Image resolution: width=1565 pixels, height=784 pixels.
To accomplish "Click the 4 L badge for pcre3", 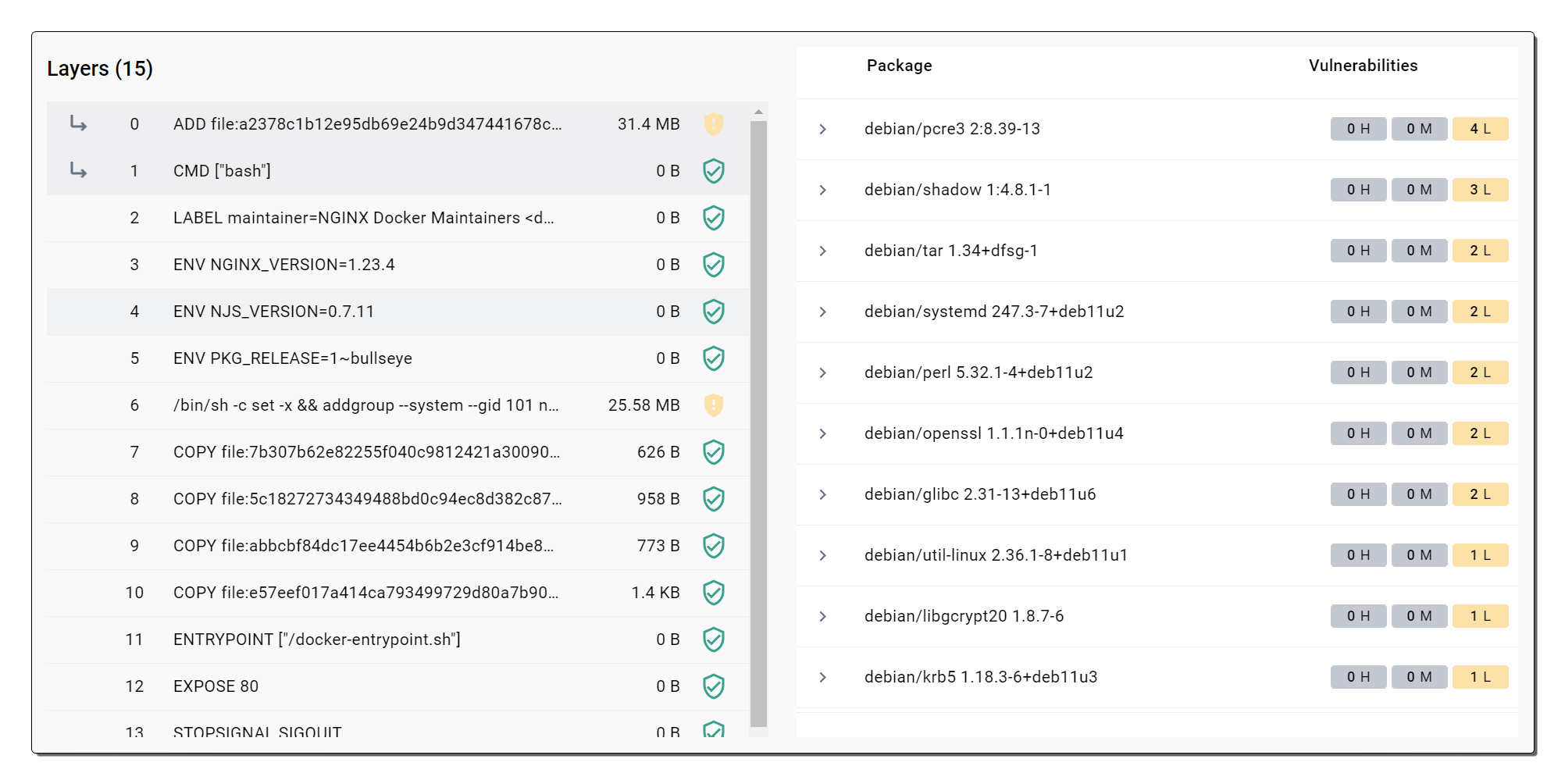I will click(x=1480, y=129).
